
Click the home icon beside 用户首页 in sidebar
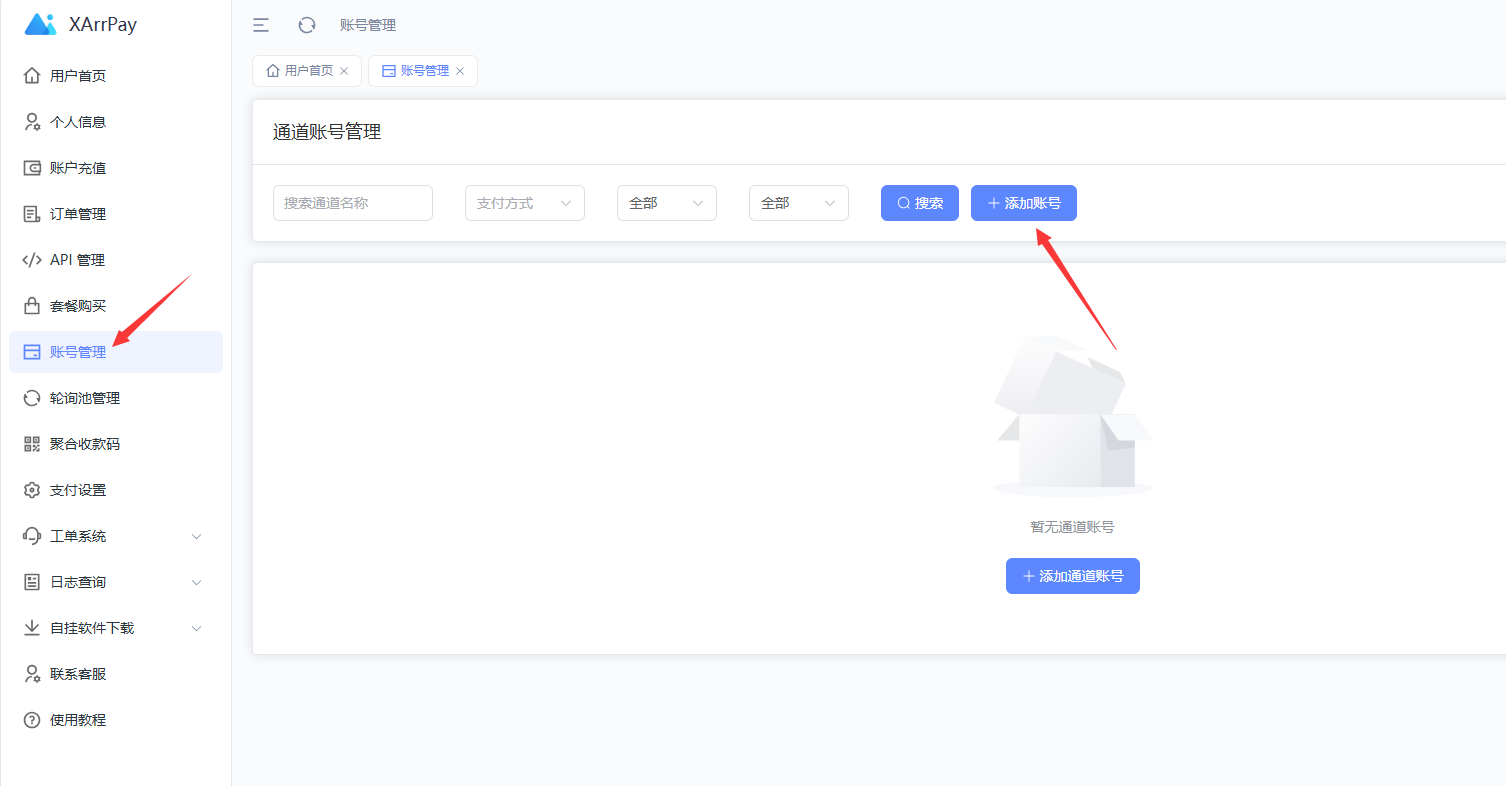(32, 76)
